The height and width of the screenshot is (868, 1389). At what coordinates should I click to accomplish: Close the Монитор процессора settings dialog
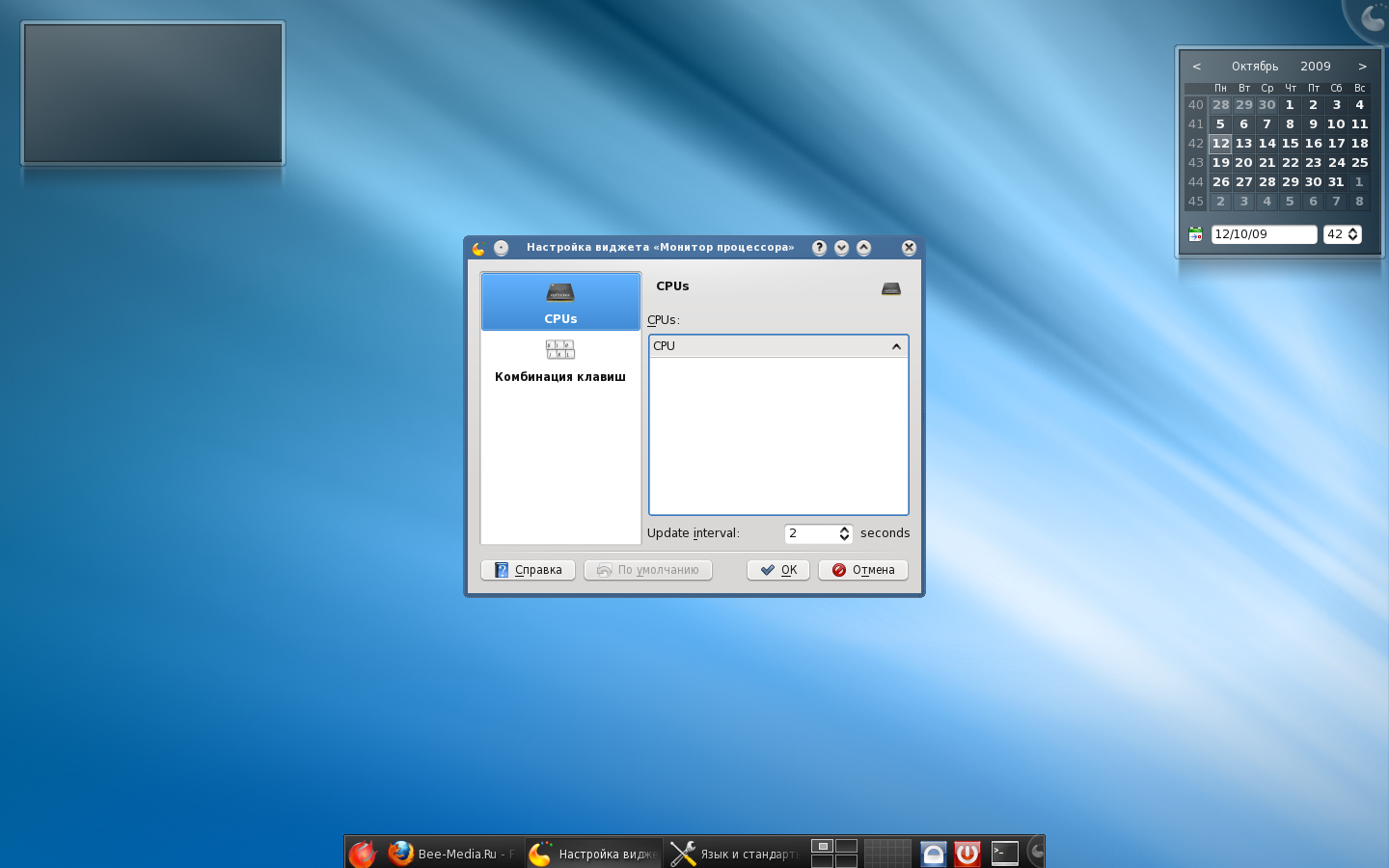(909, 248)
